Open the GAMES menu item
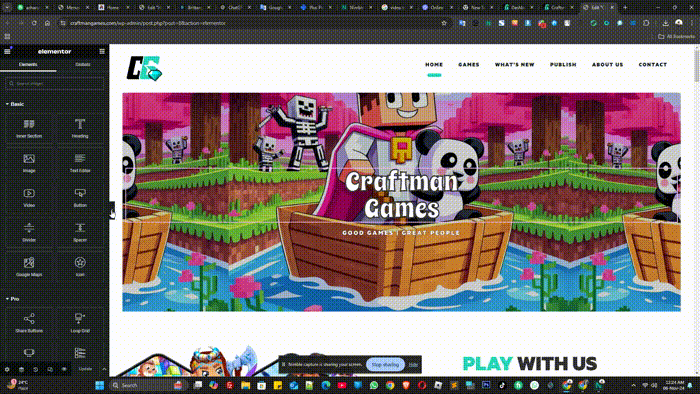 469,65
